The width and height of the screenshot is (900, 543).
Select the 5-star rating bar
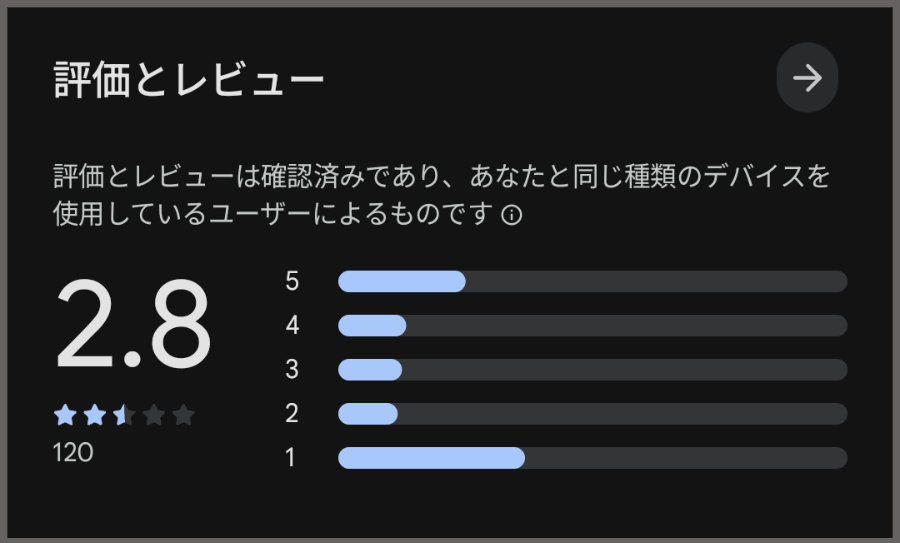[x=592, y=281]
